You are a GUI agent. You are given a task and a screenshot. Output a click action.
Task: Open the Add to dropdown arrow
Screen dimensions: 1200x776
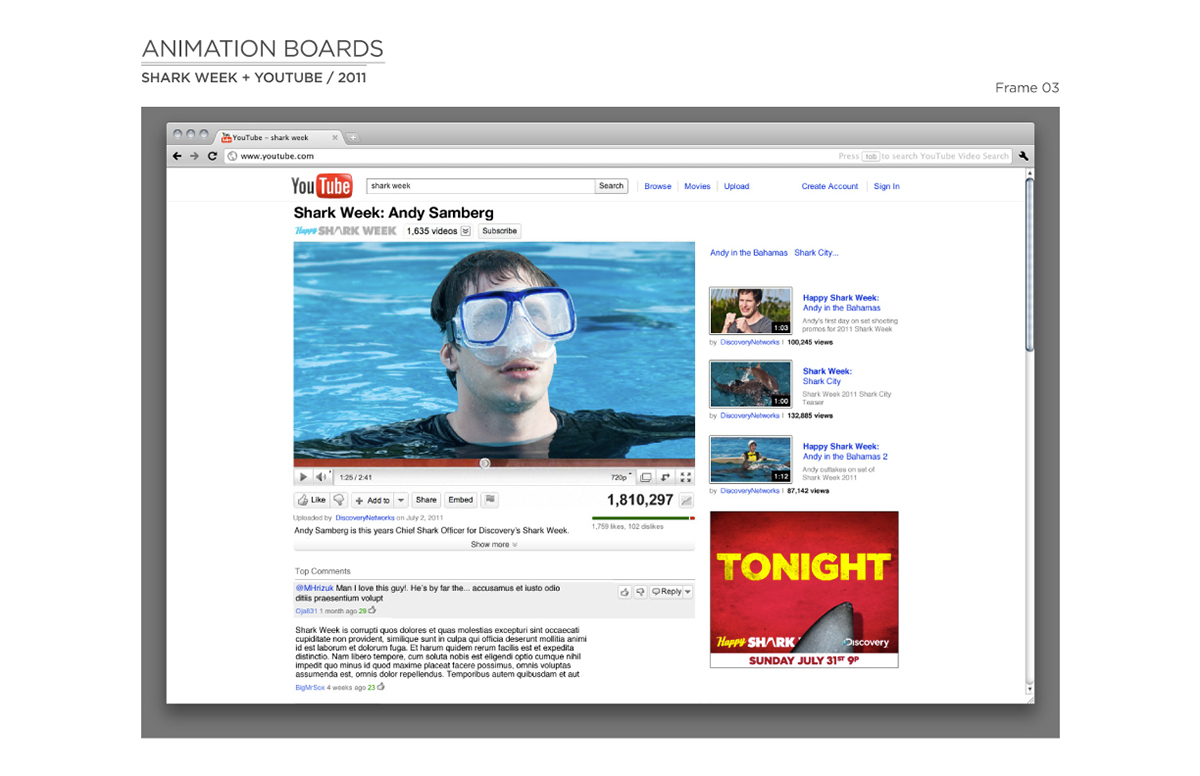pyautogui.click(x=401, y=500)
